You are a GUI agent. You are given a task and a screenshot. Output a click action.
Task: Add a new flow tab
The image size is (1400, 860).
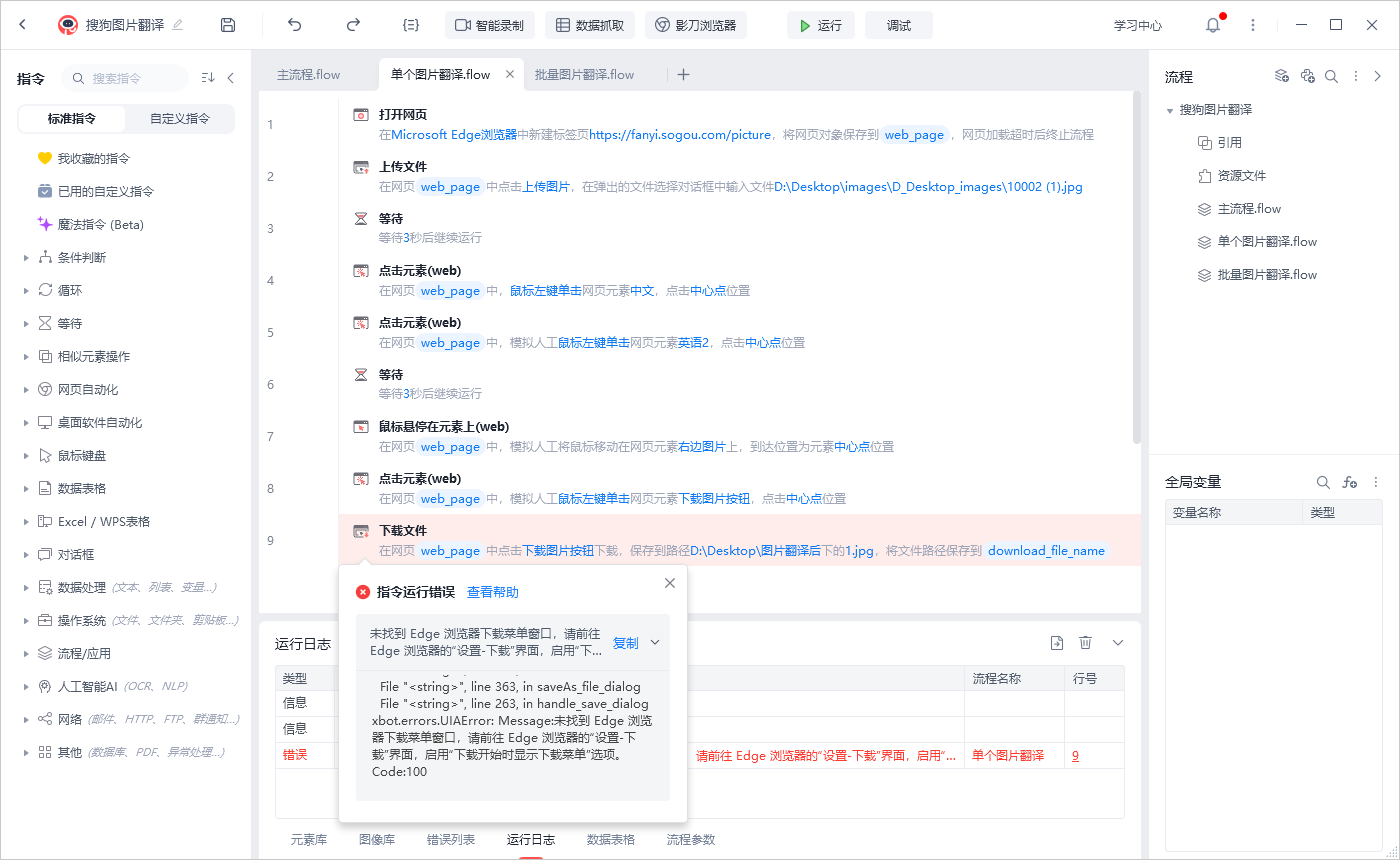click(x=684, y=74)
